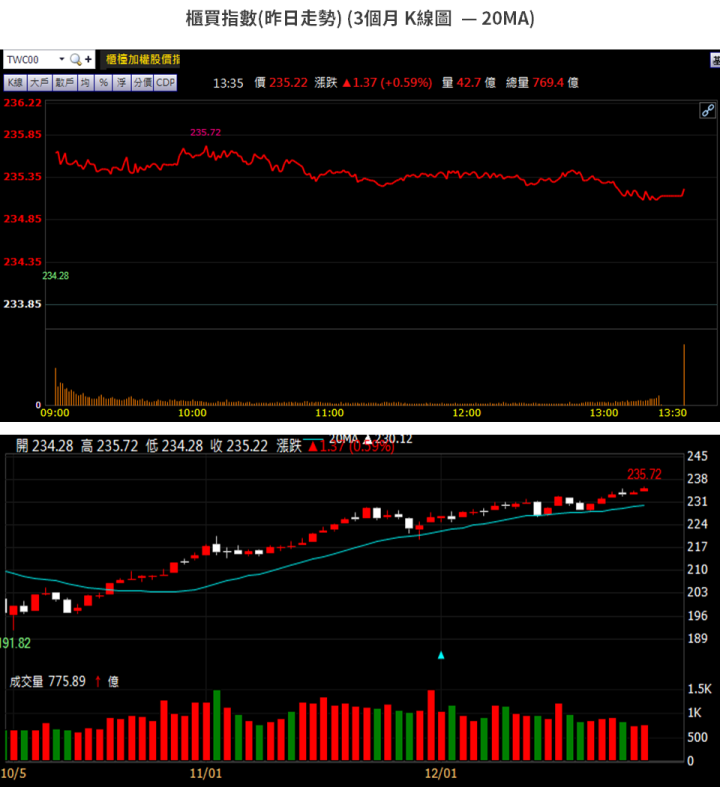Open the TWC00 symbol dropdown arrow

point(62,59)
